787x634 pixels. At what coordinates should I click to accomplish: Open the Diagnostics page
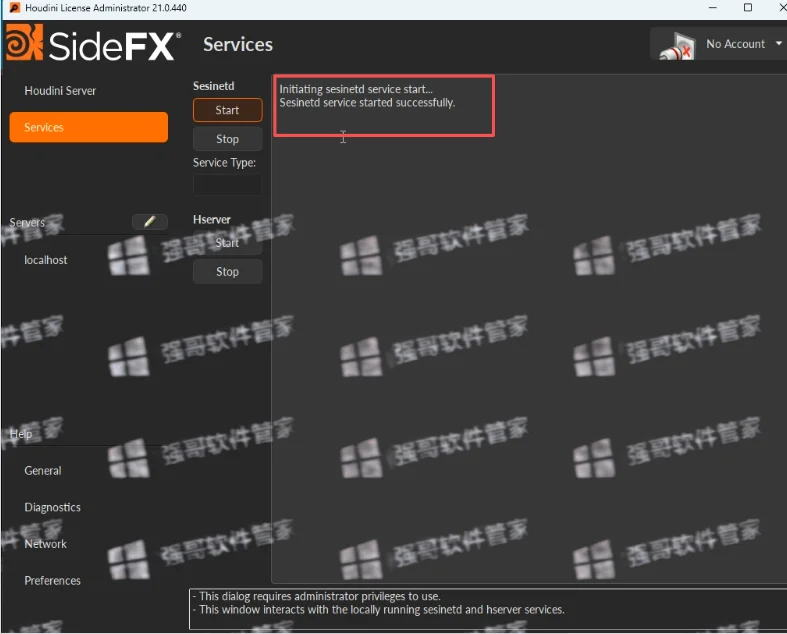52,508
